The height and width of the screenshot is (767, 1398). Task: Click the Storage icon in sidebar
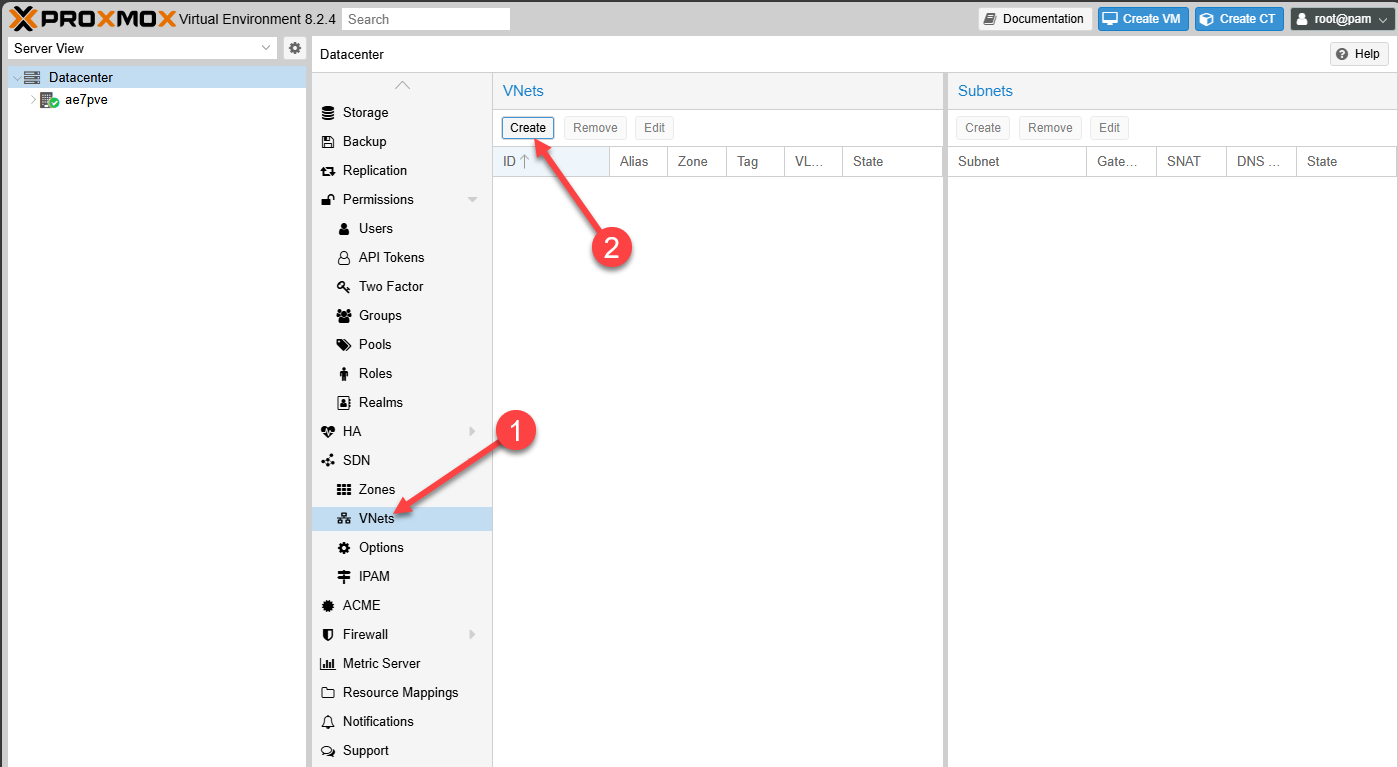328,113
